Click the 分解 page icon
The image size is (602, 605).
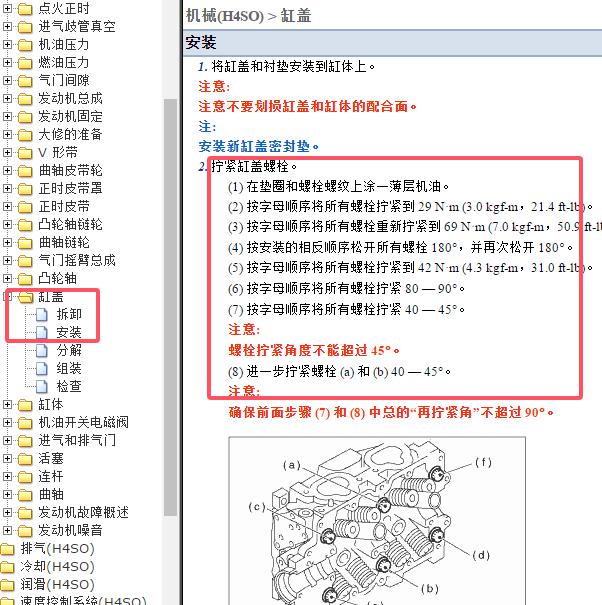(42, 350)
